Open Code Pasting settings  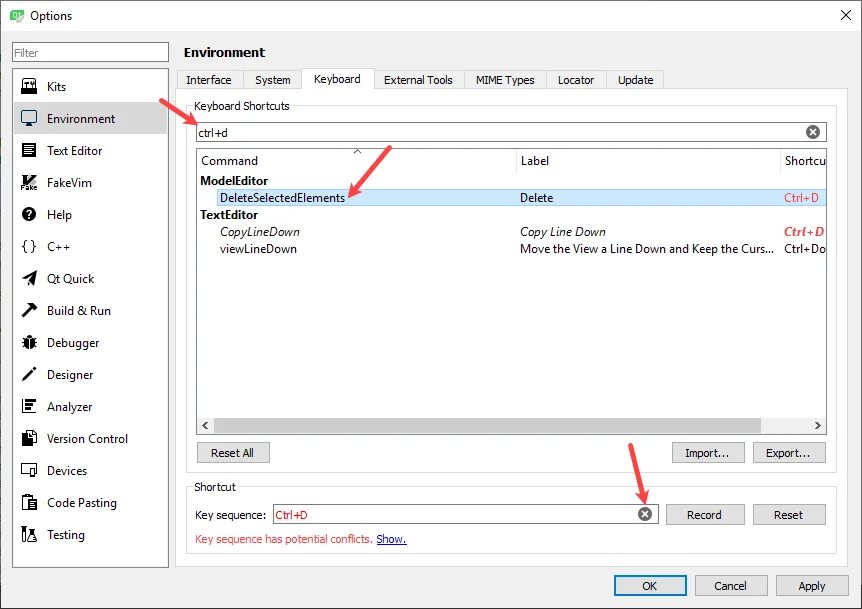pos(90,502)
